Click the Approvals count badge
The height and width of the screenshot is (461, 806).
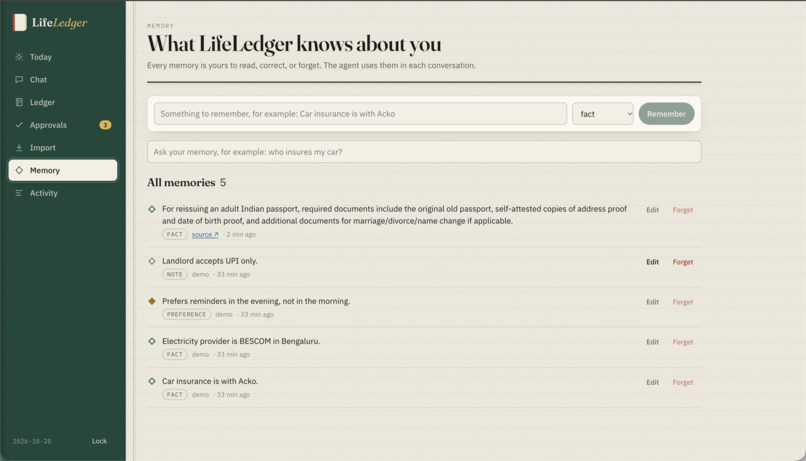tap(105, 125)
